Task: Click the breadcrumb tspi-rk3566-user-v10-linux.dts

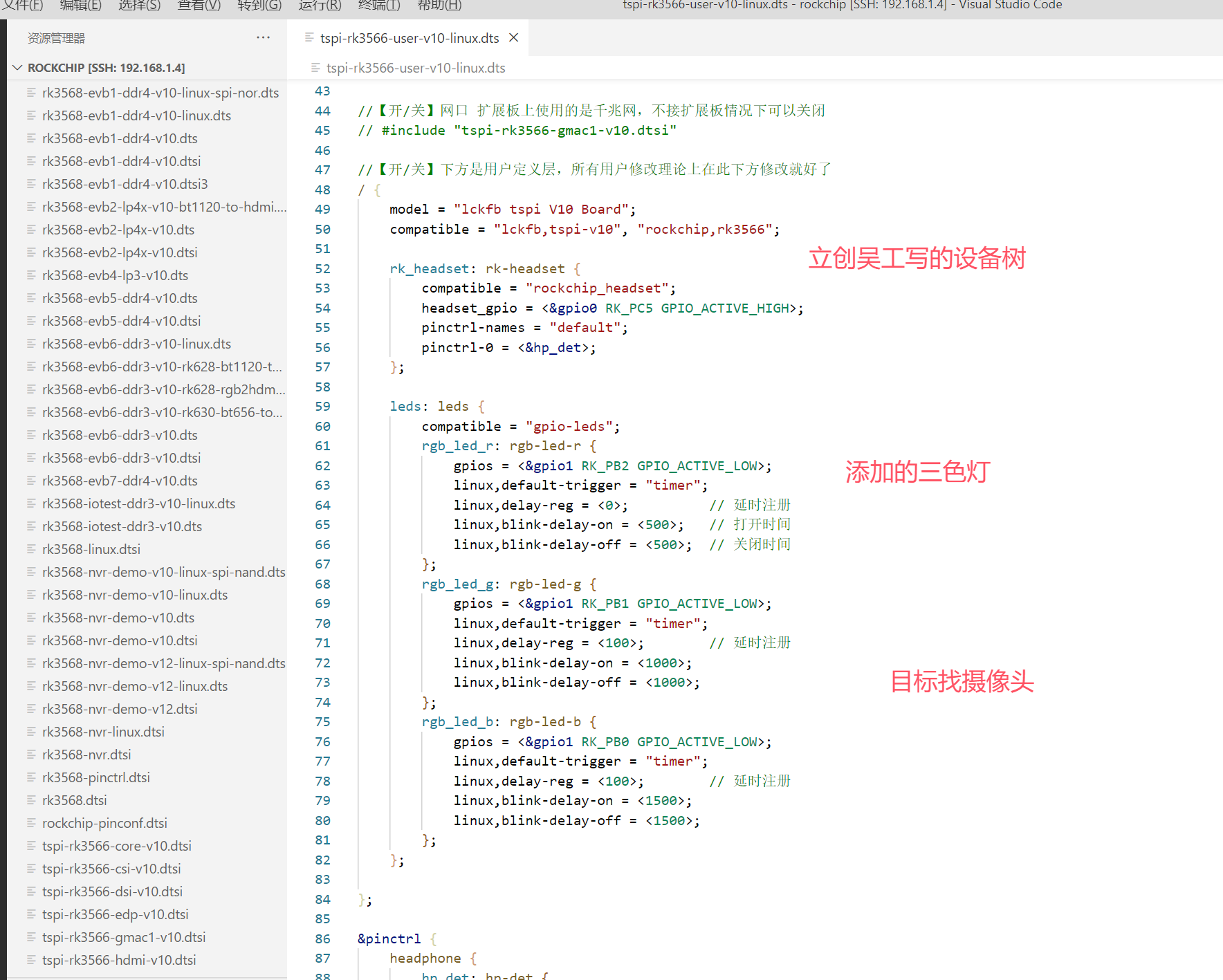Action: pyautogui.click(x=416, y=68)
